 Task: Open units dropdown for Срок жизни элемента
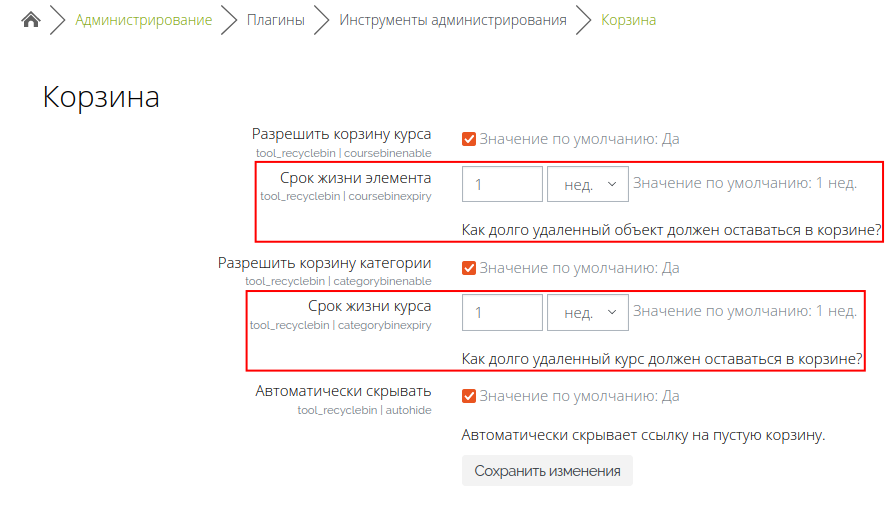coord(587,184)
